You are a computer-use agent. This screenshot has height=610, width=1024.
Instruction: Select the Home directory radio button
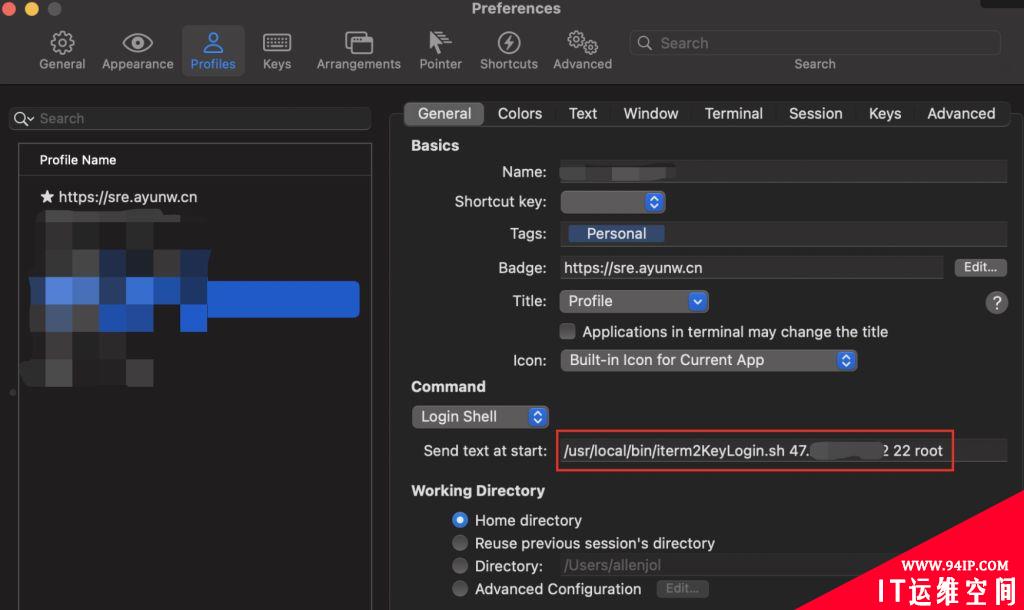click(460, 521)
